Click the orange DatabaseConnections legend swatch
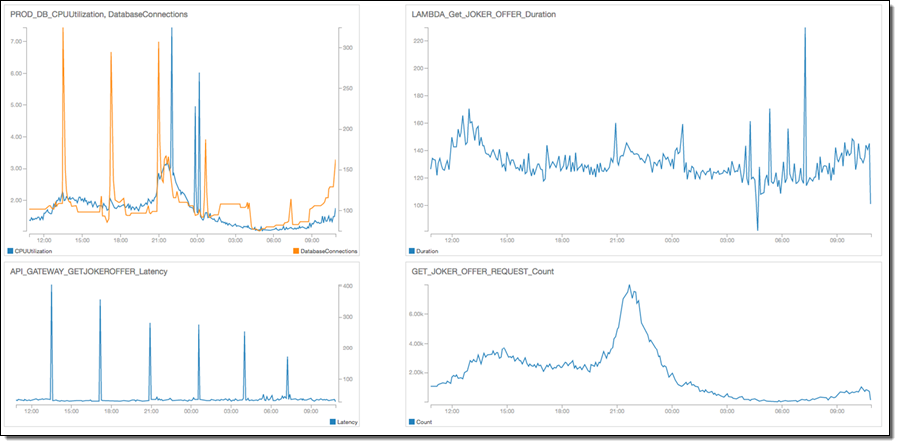 click(296, 251)
